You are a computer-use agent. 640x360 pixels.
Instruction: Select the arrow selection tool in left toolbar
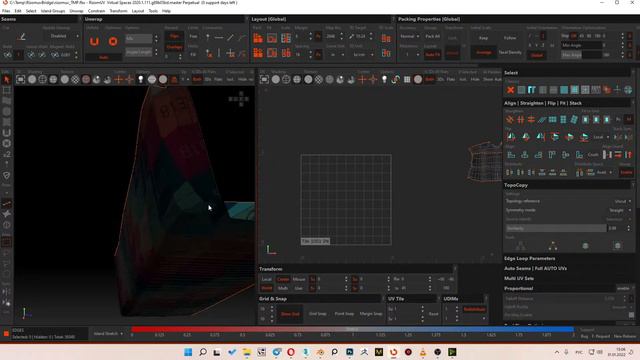click(x=6, y=79)
